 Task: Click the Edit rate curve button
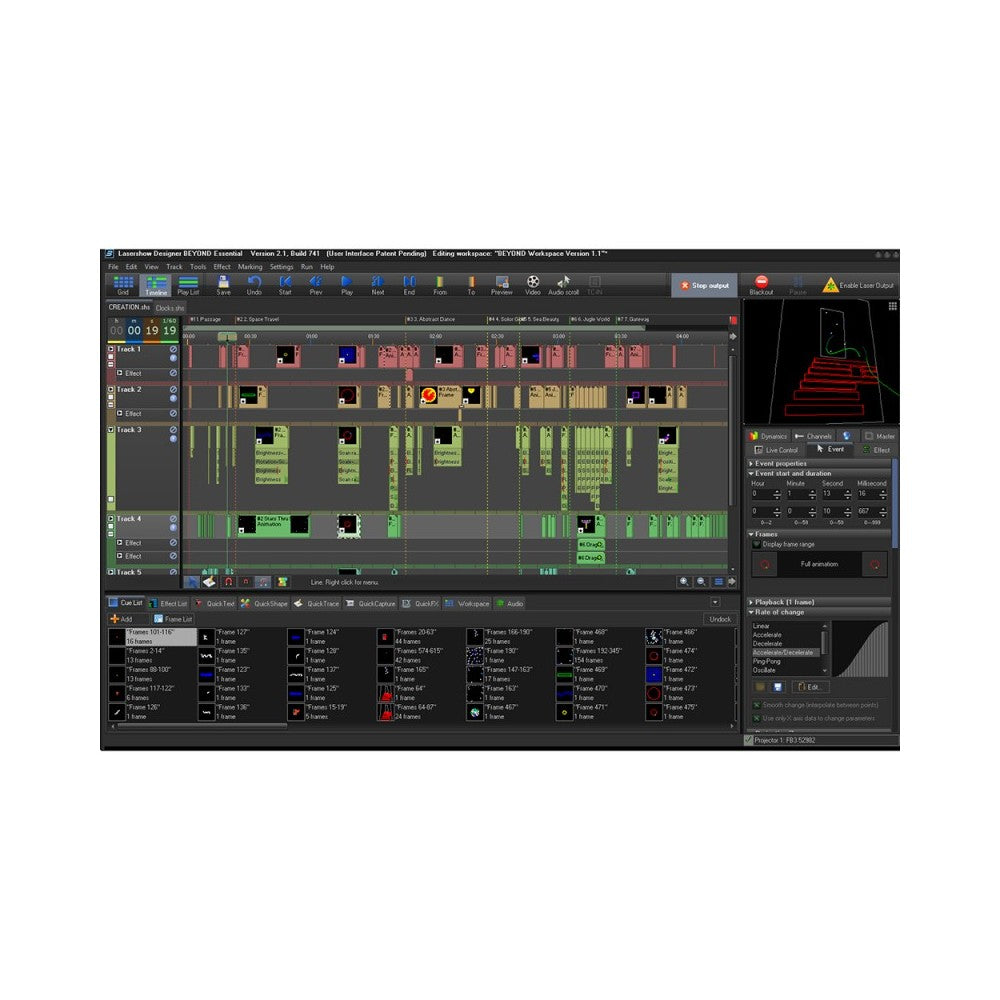[811, 687]
